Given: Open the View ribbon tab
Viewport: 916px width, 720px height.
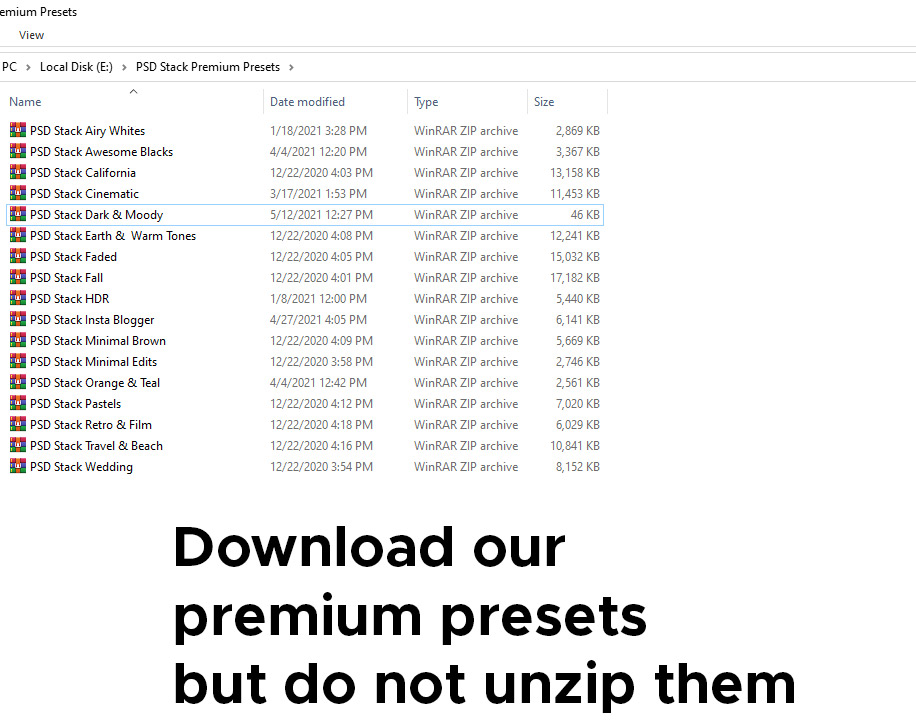Looking at the screenshot, I should click(x=32, y=35).
